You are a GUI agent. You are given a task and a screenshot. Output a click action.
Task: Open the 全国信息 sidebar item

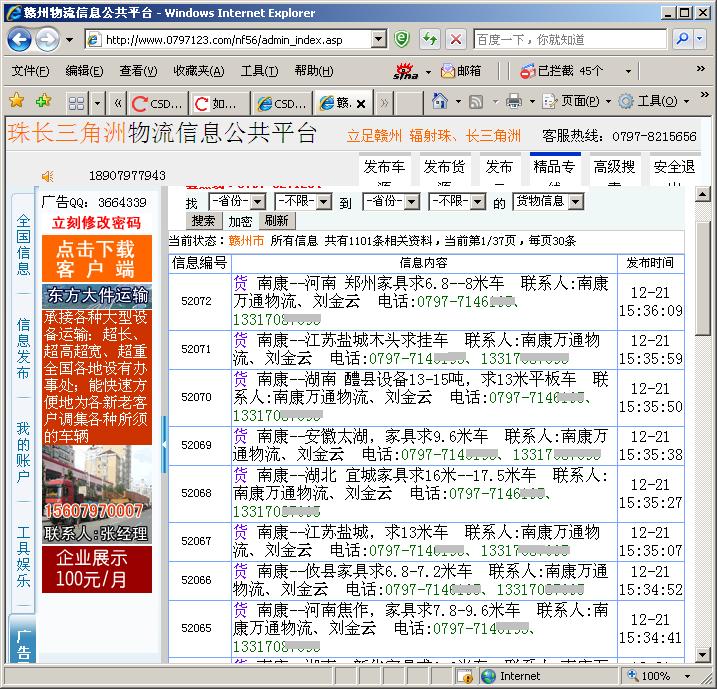click(x=23, y=245)
